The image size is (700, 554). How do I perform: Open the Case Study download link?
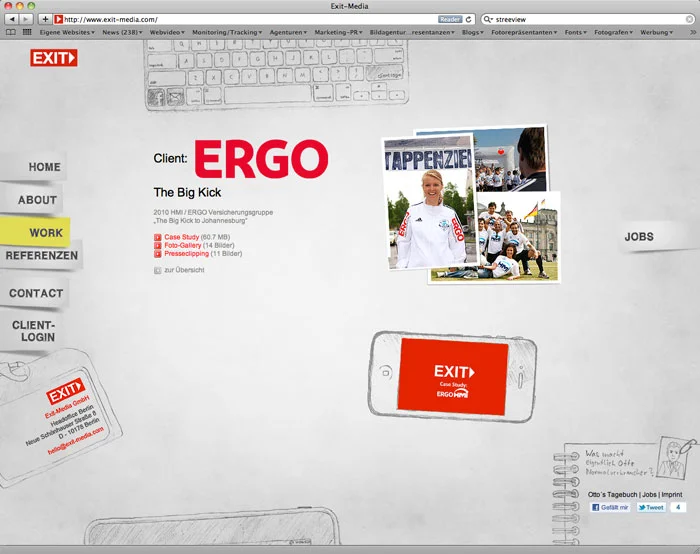(181, 238)
